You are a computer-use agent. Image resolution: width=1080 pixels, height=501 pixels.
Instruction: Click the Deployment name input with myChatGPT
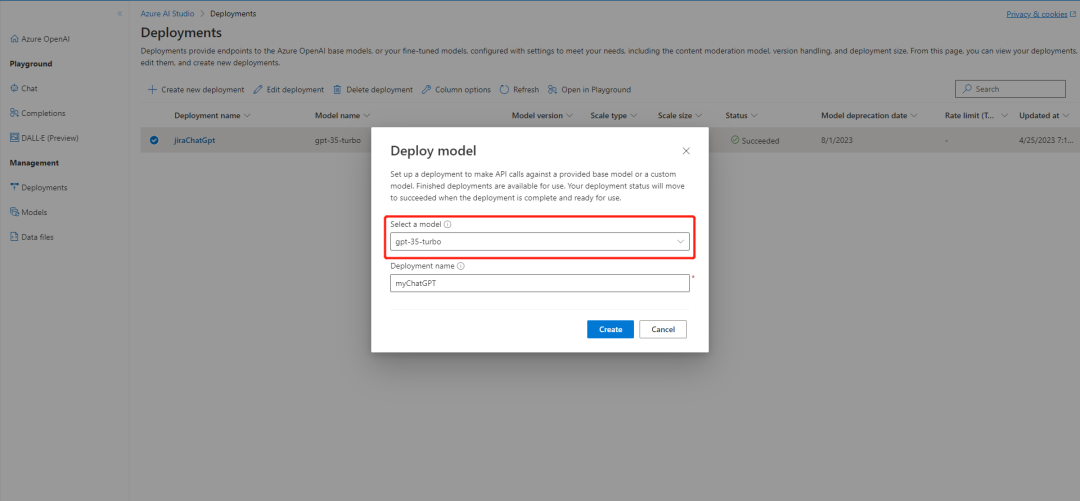point(539,283)
